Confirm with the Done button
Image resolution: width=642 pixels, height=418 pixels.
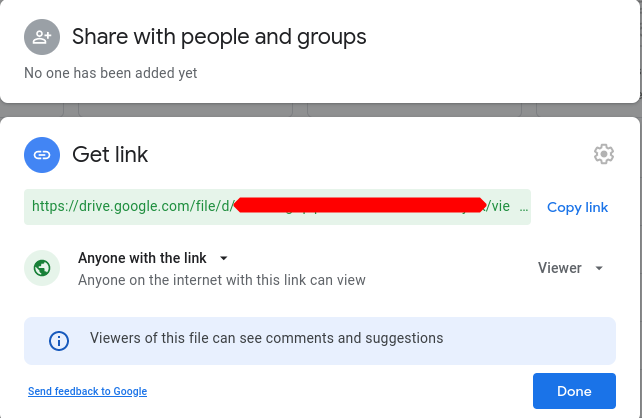574,391
